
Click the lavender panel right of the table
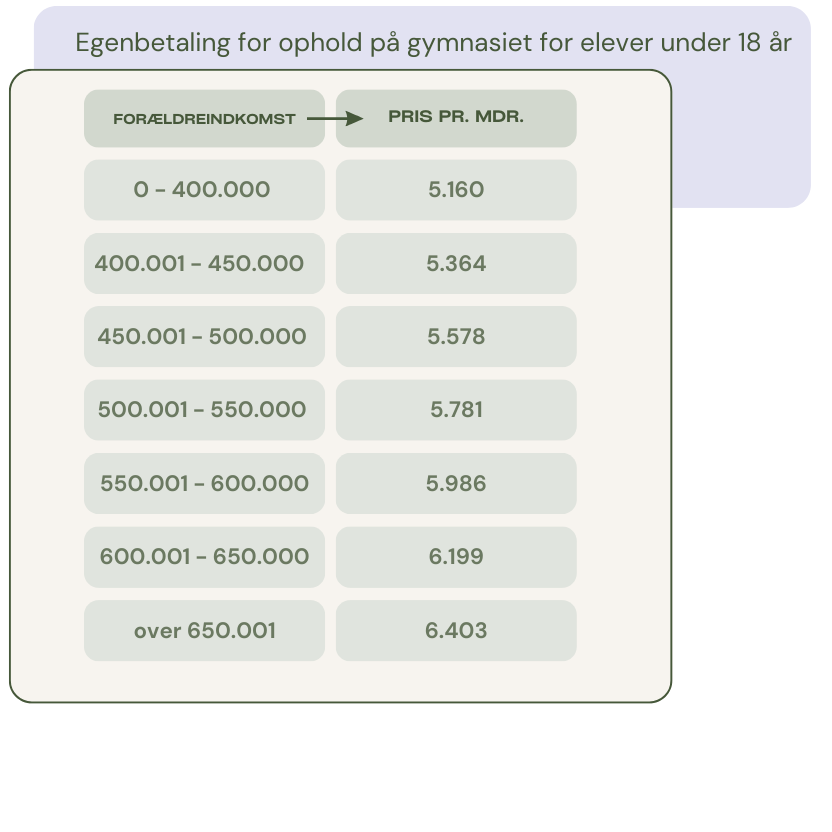pyautogui.click(x=740, y=140)
